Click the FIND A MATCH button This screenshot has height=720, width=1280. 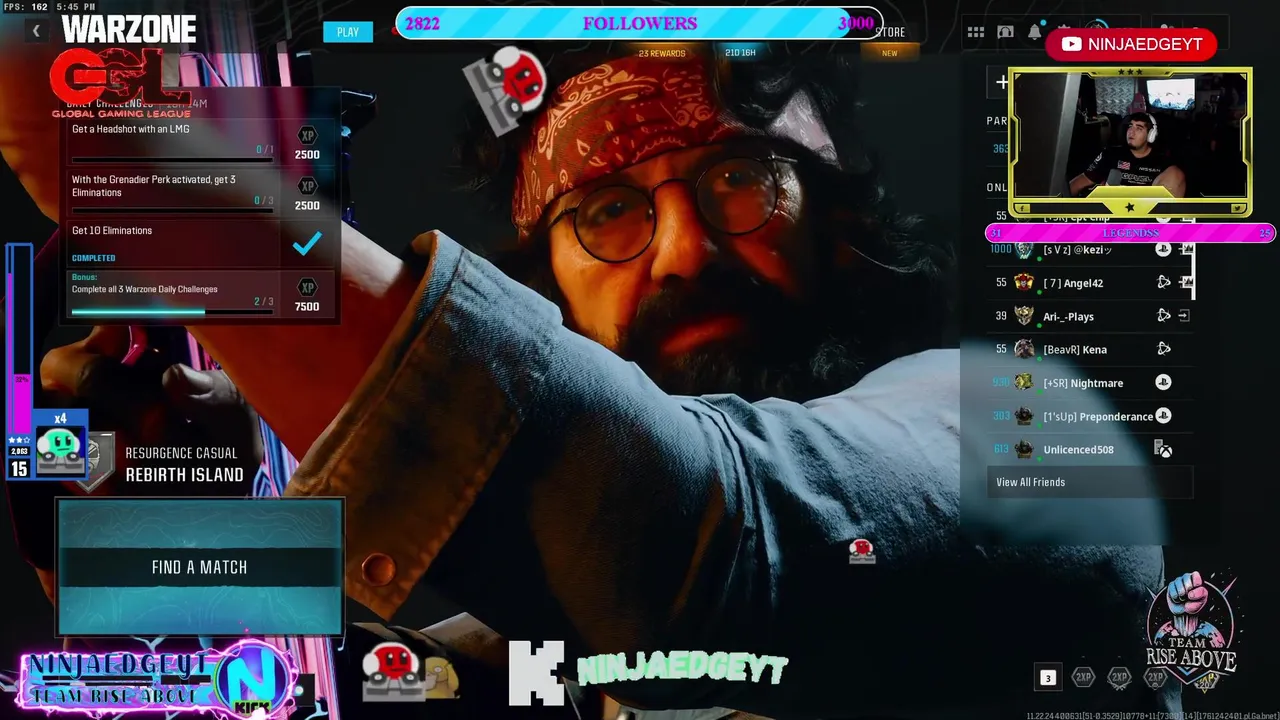click(x=200, y=567)
